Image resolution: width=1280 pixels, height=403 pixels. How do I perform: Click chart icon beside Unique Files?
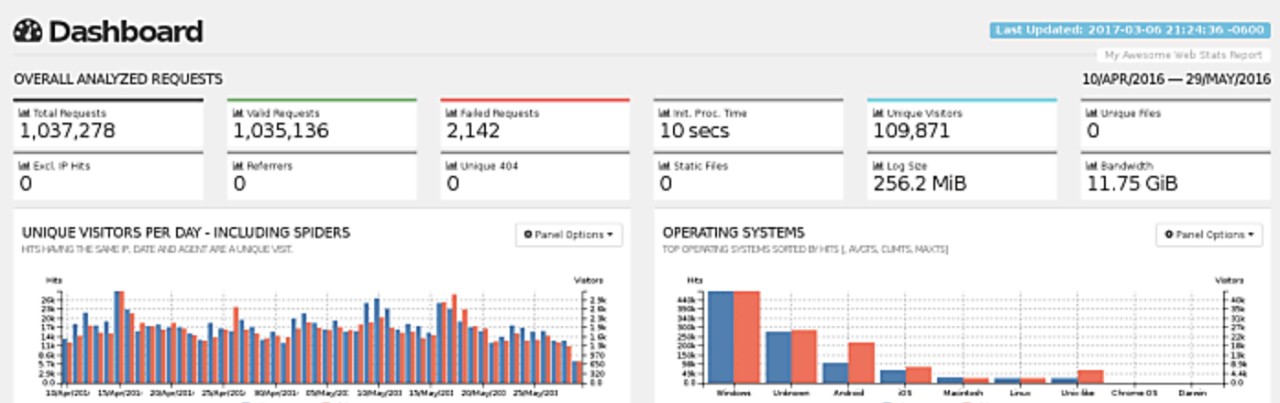point(1092,114)
